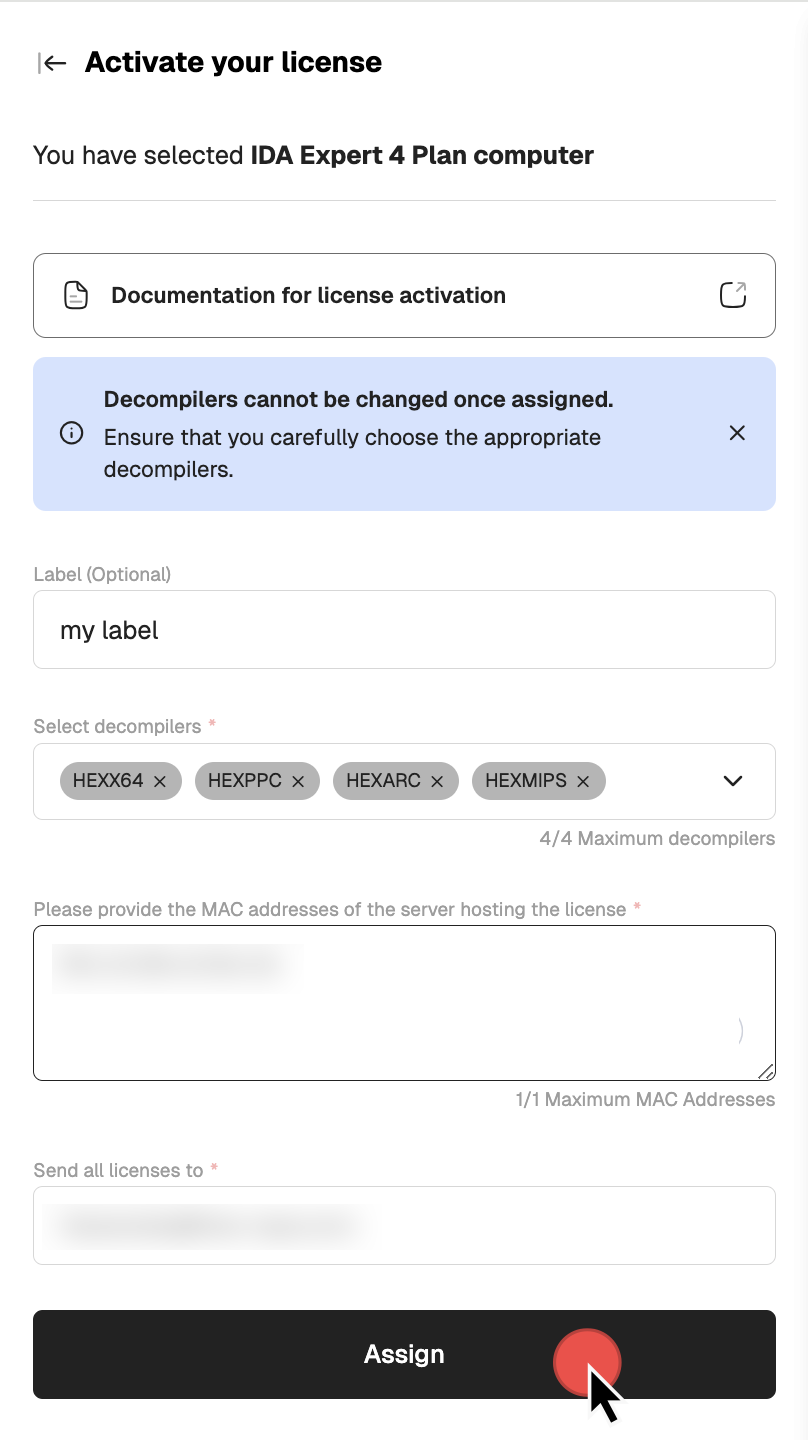Click the document icon in the documentation box
The width and height of the screenshot is (808, 1440).
pyautogui.click(x=76, y=295)
